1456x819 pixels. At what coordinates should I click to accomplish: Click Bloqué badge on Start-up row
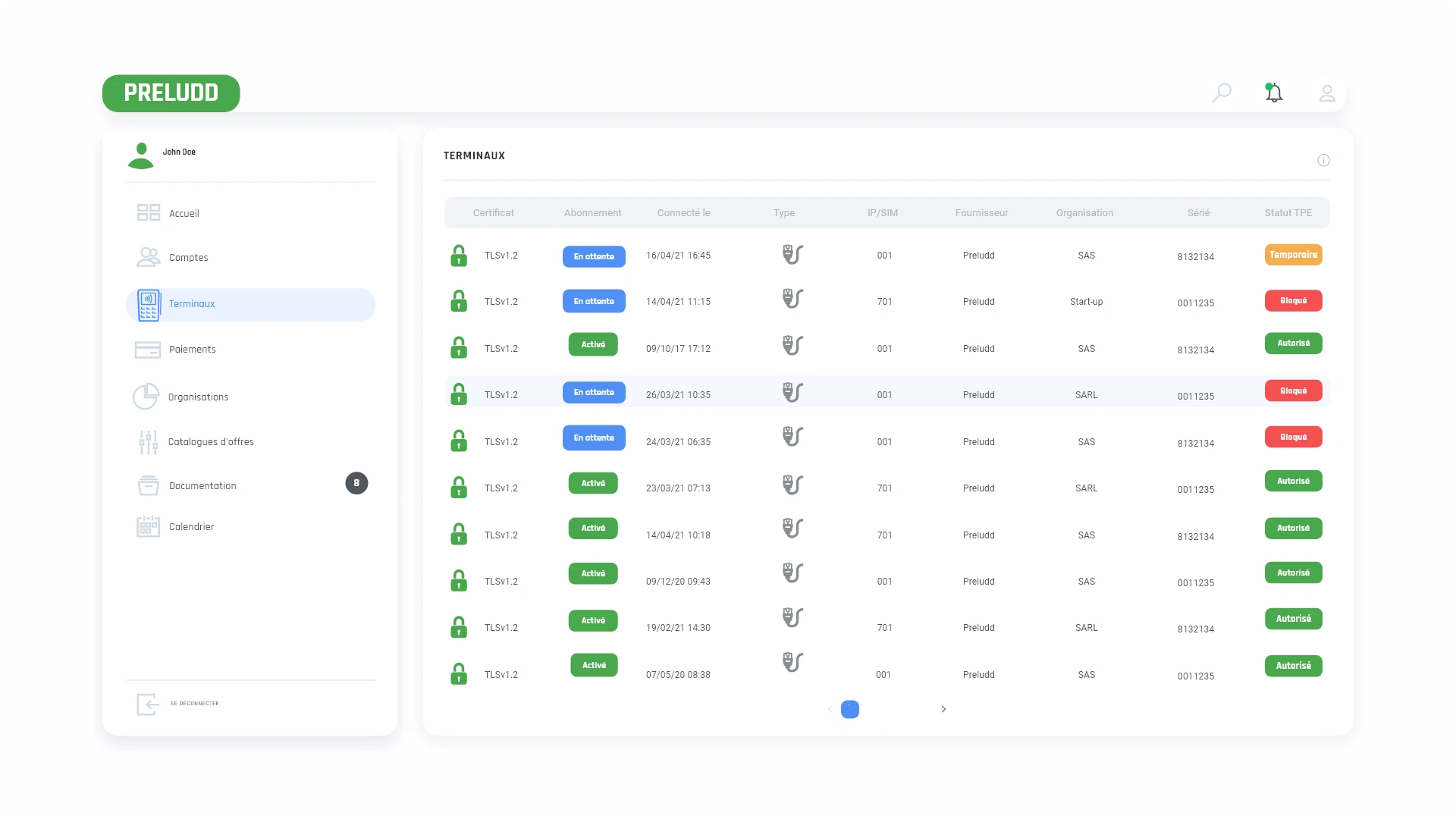coord(1293,301)
